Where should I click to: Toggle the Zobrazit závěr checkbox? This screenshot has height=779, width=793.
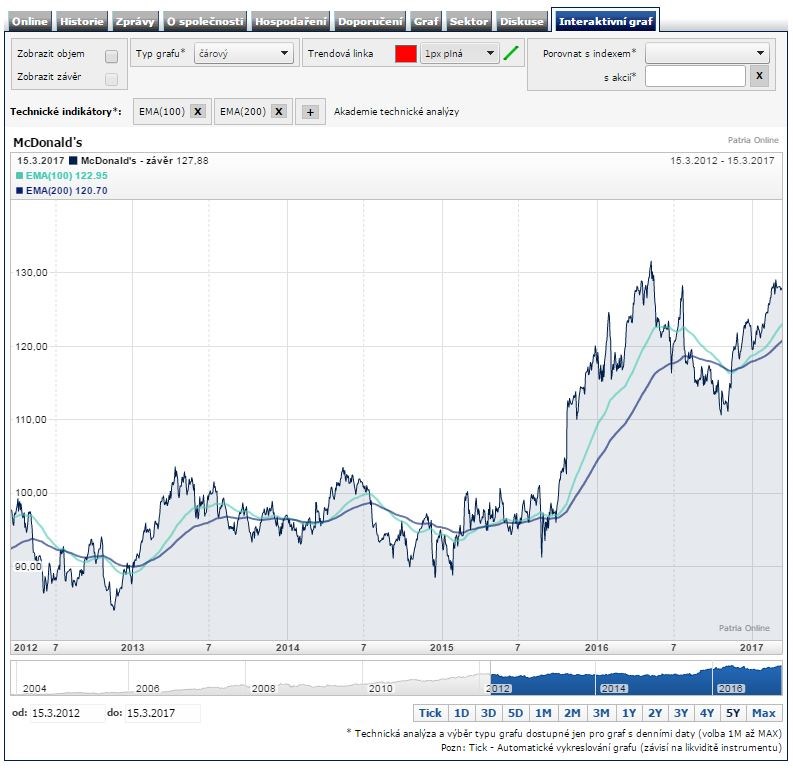click(111, 79)
